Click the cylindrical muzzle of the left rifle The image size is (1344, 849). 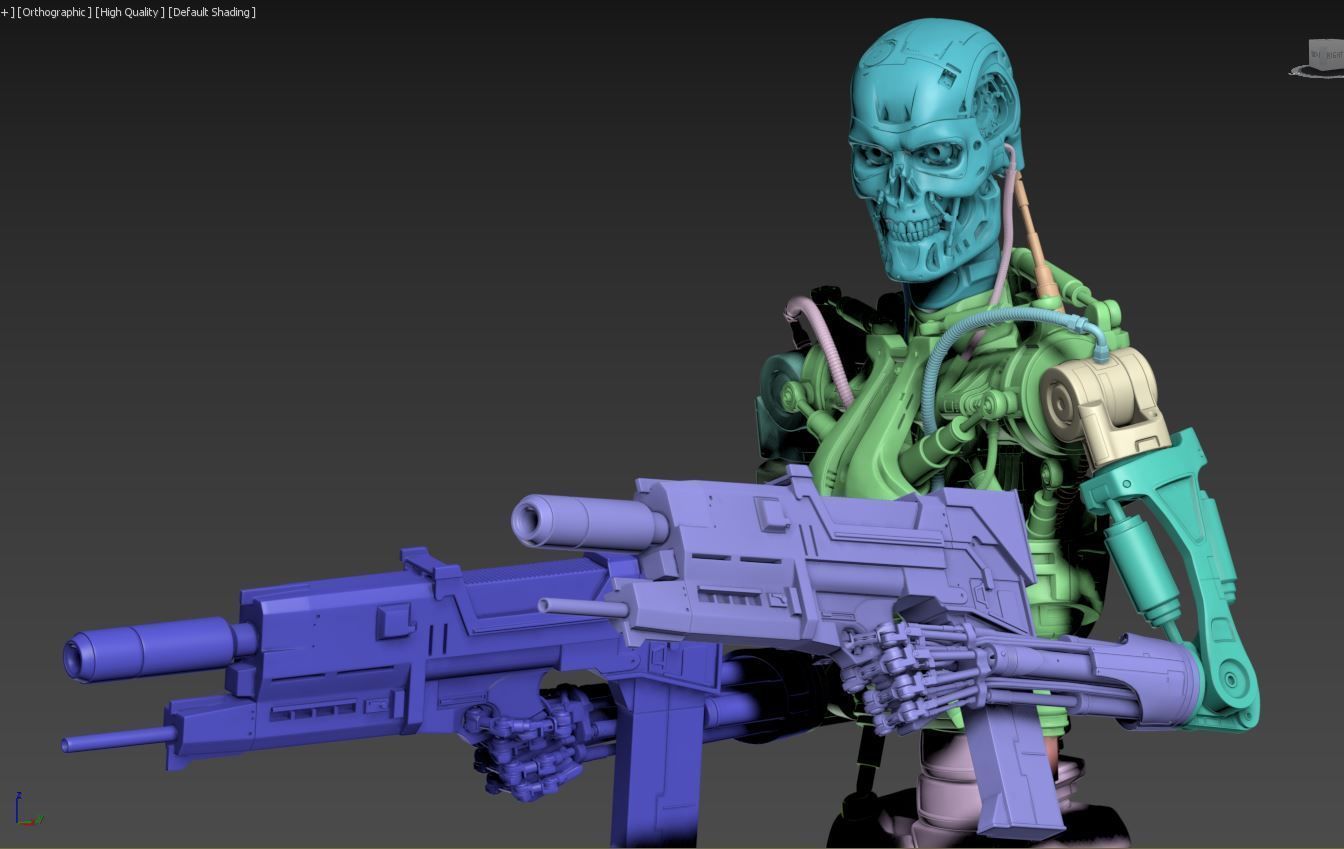click(150, 649)
